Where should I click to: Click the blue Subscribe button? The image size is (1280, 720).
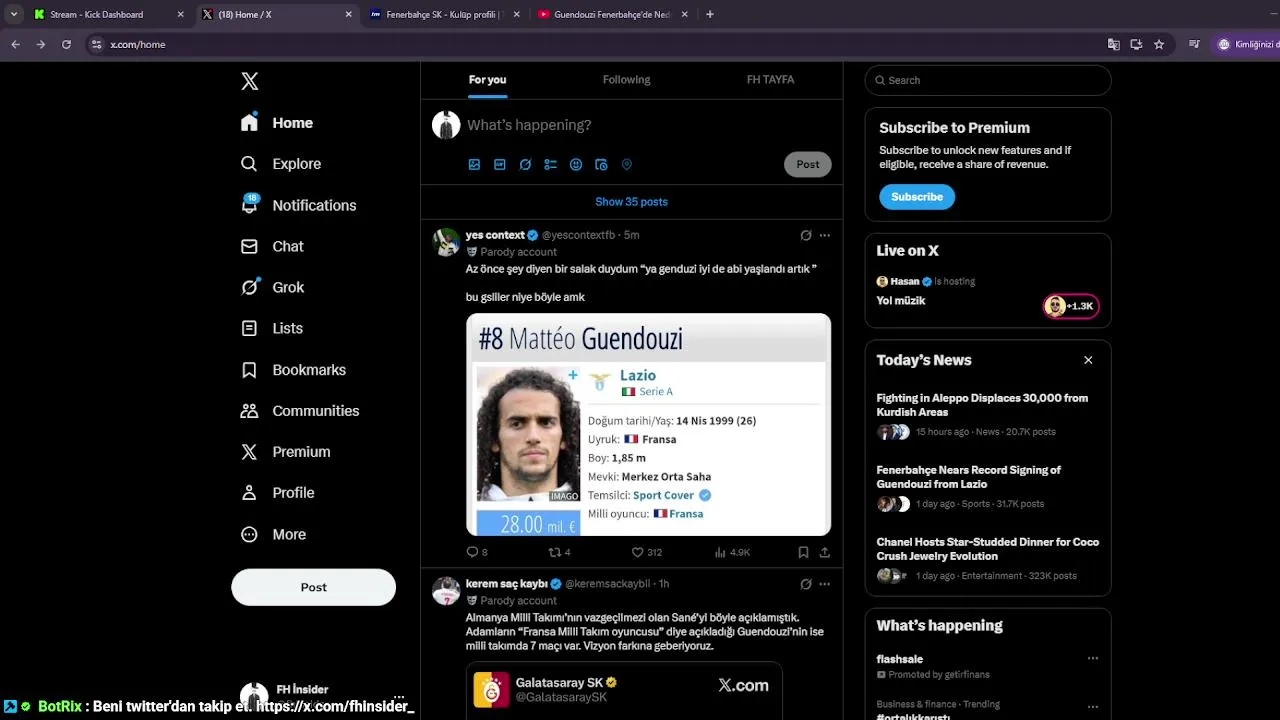(x=917, y=197)
